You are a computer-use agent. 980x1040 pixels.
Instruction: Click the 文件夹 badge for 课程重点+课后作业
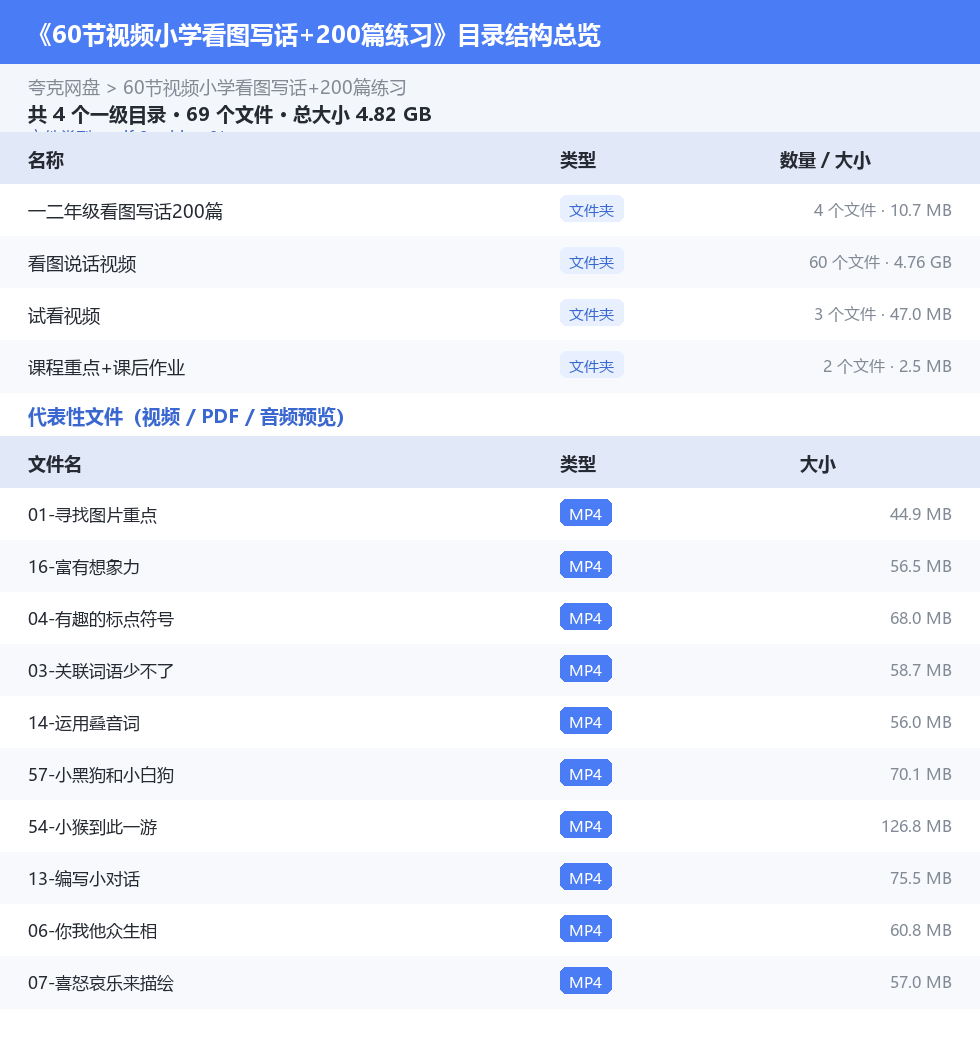pos(591,366)
